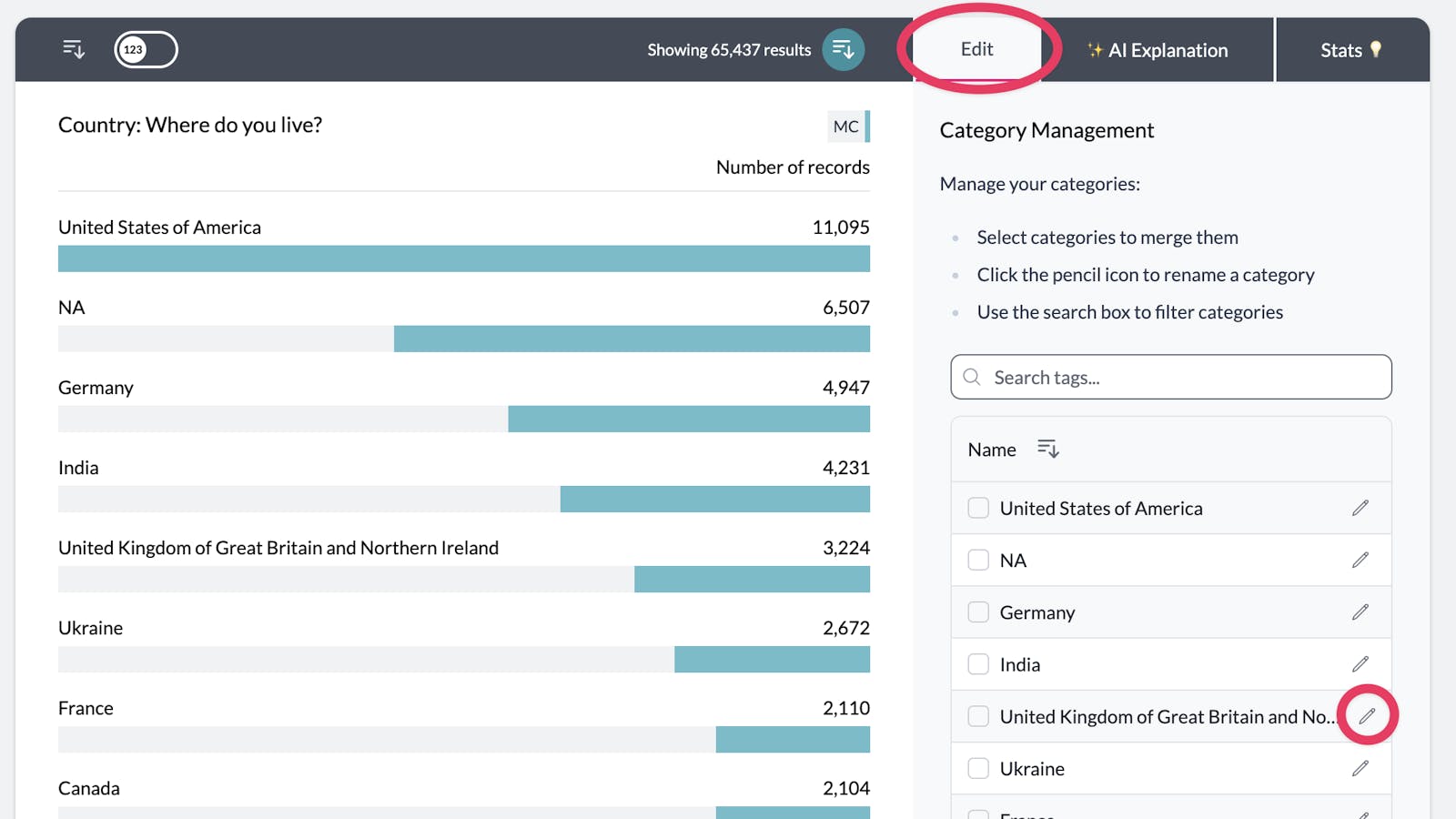Click the MC question type badge
Image resolution: width=1456 pixels, height=819 pixels.
click(846, 126)
